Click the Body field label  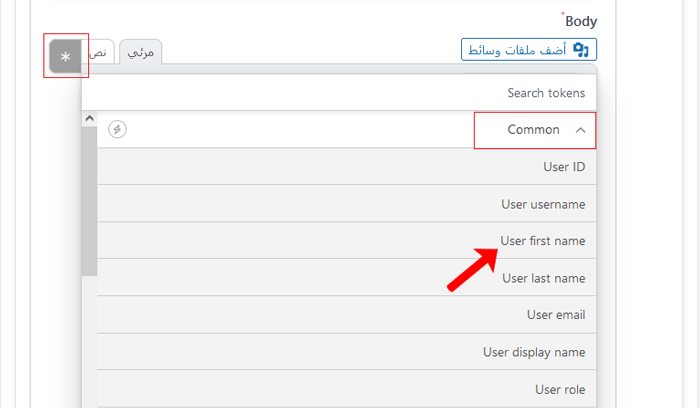pos(580,21)
